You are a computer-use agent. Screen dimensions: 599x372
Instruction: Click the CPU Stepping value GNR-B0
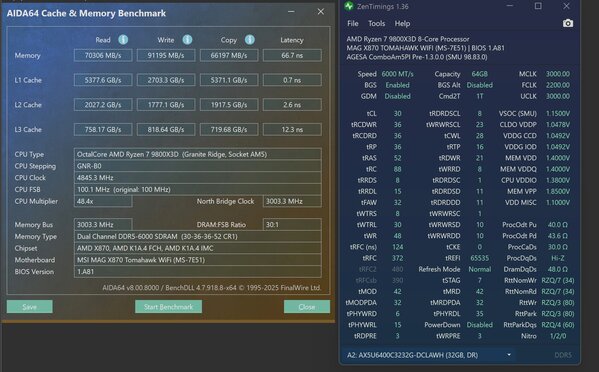point(198,166)
